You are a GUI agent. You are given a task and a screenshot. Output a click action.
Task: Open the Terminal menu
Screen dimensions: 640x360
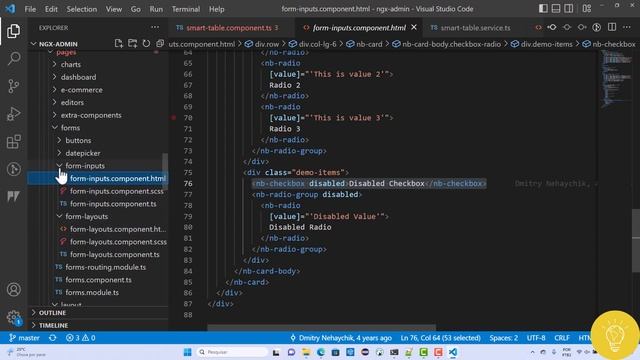(x=186, y=9)
